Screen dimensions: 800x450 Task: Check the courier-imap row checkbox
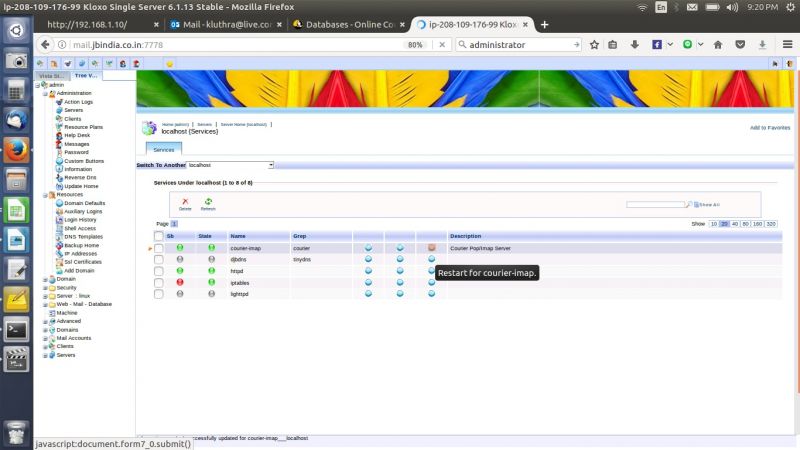pyautogui.click(x=159, y=248)
